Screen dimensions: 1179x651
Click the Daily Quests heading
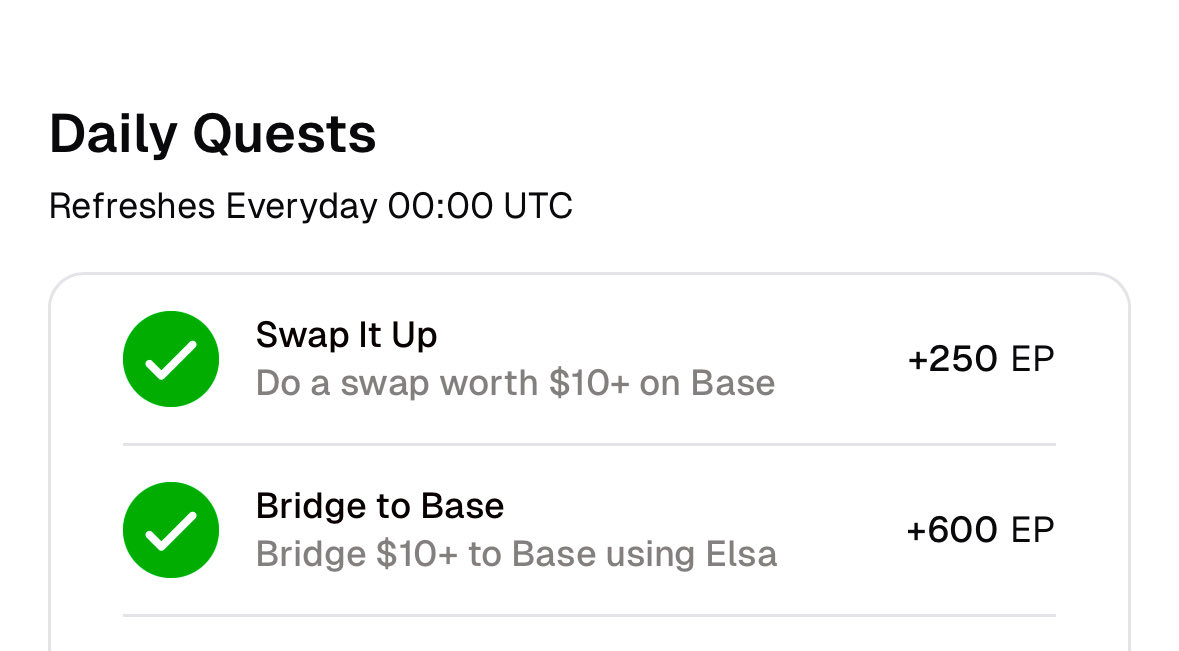212,134
